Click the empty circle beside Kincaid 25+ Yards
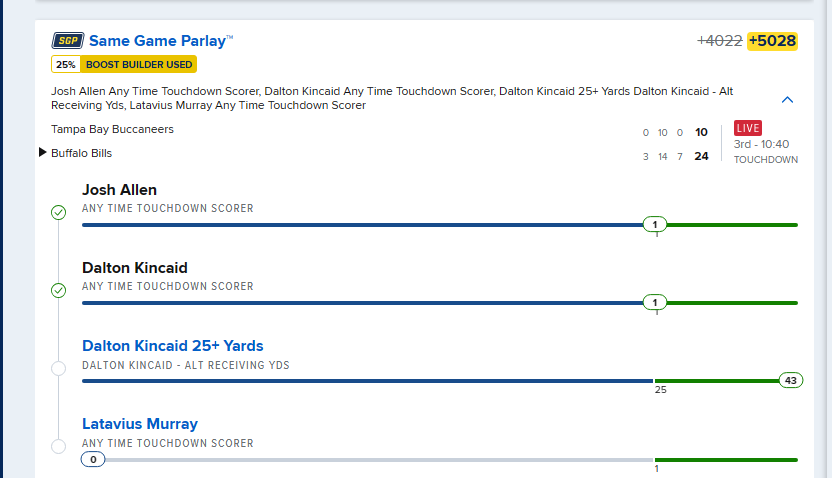 58,368
